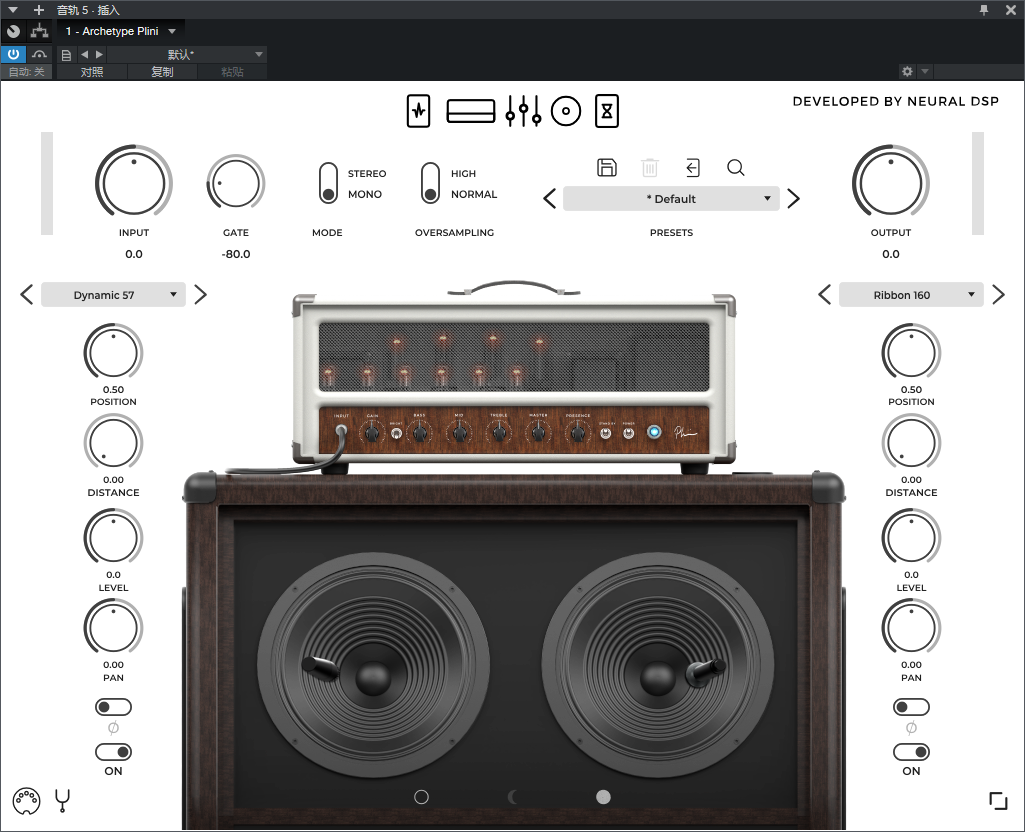Click Ribbon 160 LEVEL knob
Viewport: 1025px width, 832px height.
coord(911,539)
